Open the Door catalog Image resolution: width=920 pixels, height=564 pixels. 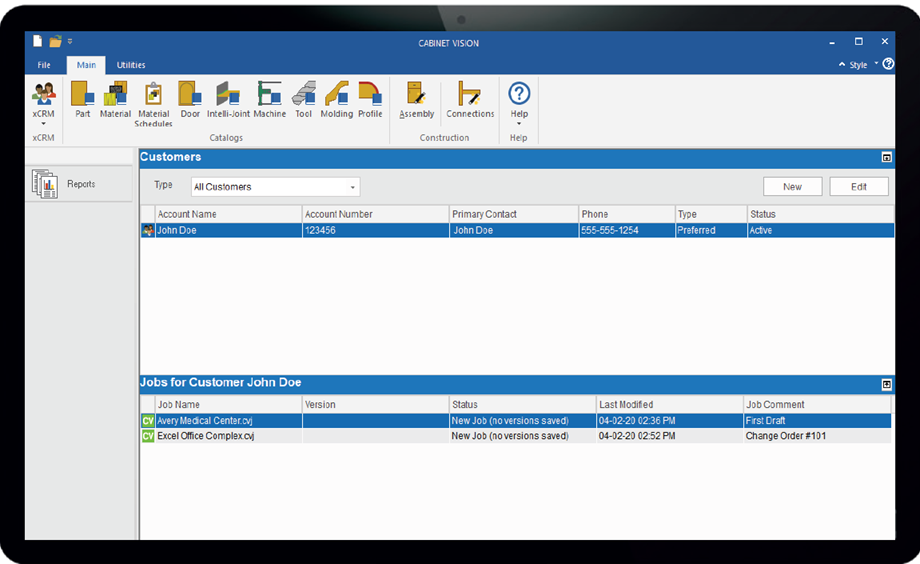point(190,100)
